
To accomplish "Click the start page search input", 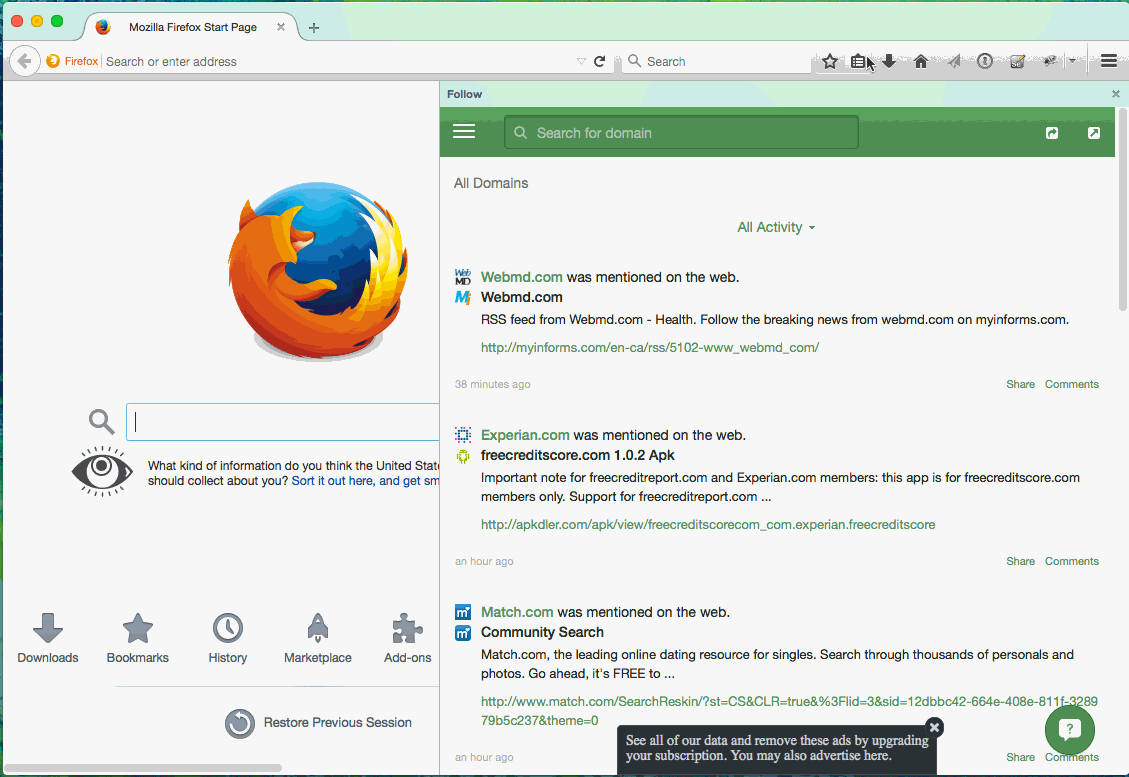I will click(x=282, y=422).
